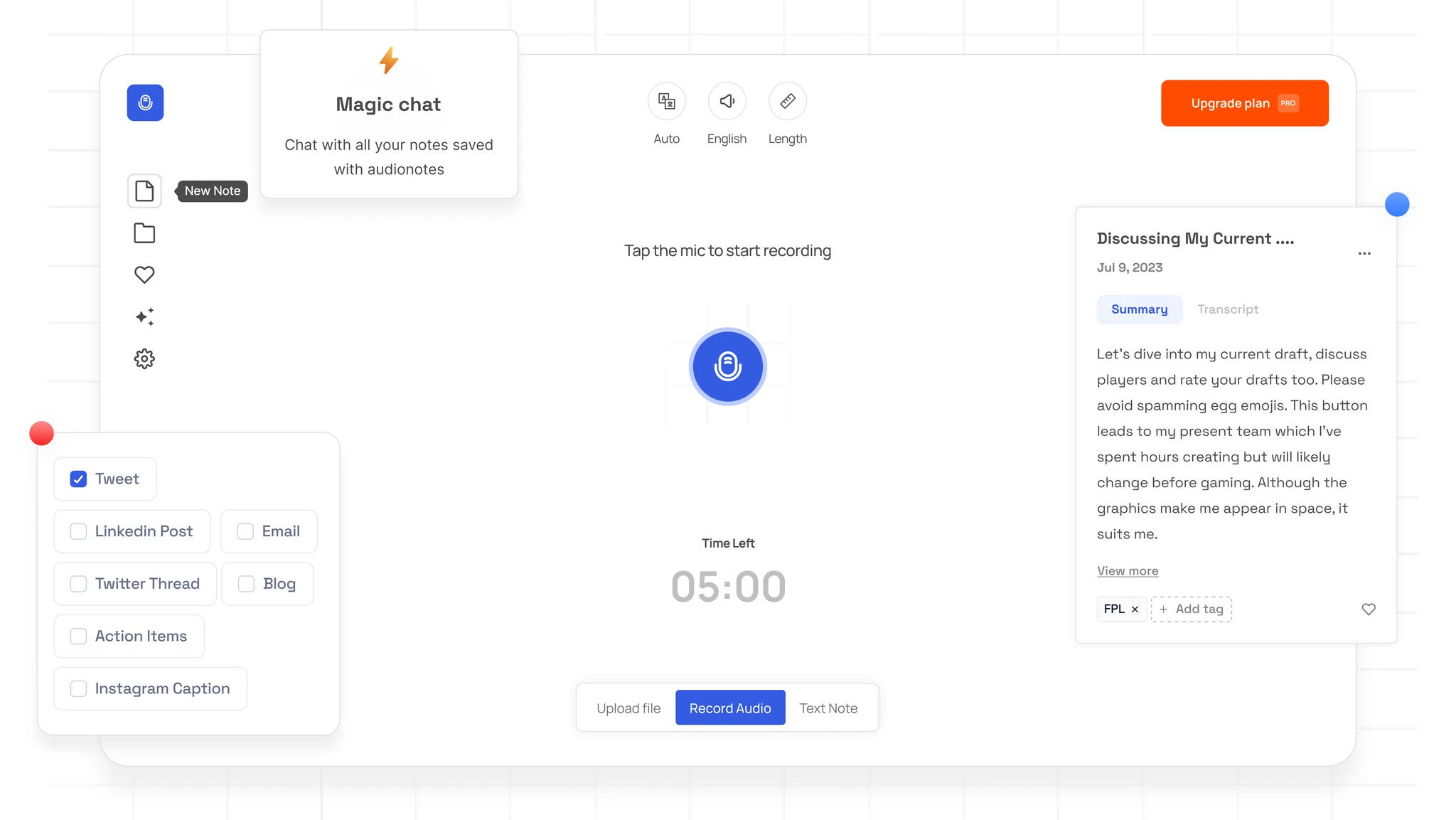Click the Favorites heart icon
The image size is (1456, 820).
(x=145, y=274)
